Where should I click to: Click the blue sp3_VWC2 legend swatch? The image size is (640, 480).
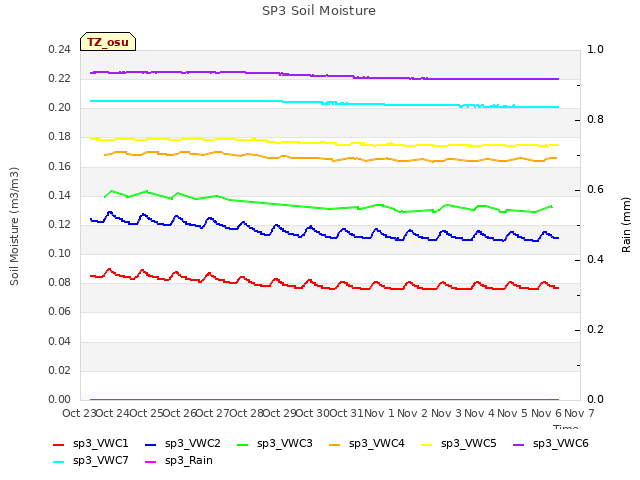pyautogui.click(x=151, y=444)
